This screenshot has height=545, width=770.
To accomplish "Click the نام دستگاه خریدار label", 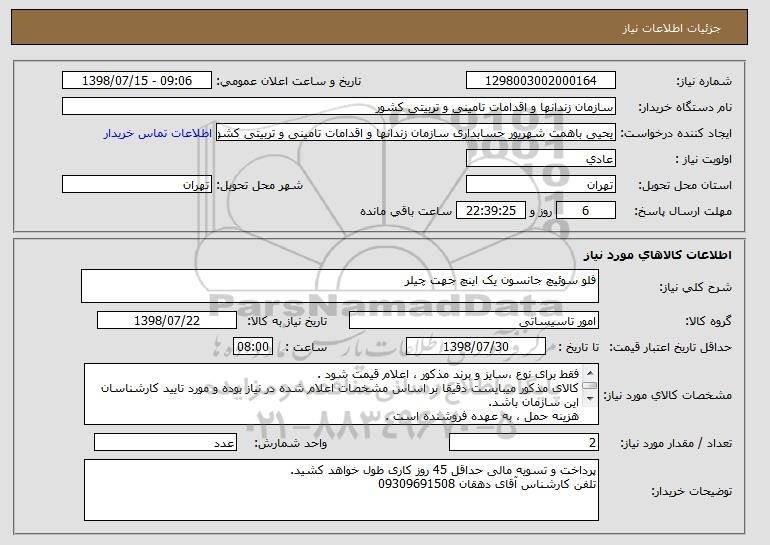I will pyautogui.click(x=685, y=108).
